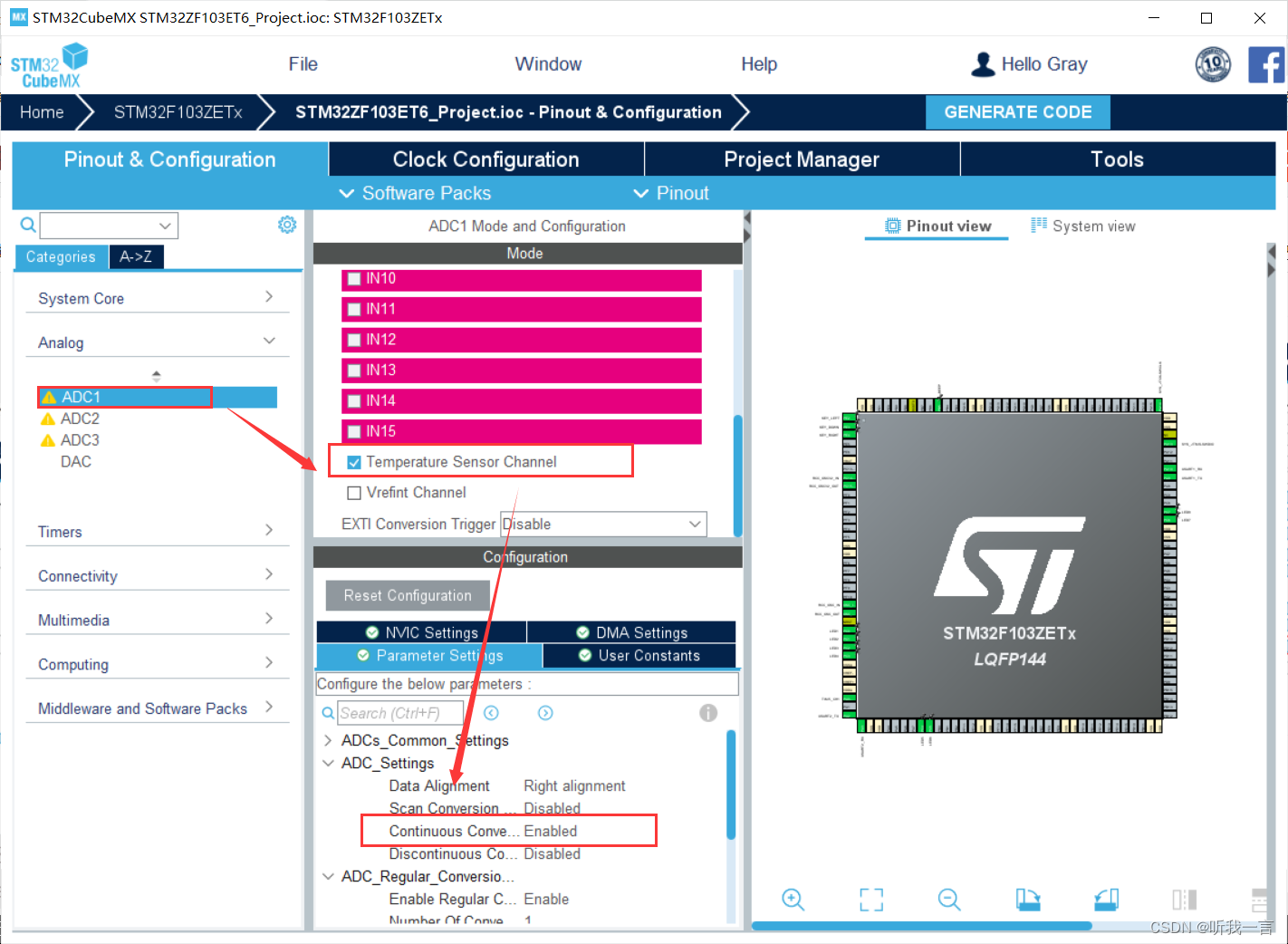Click the STM32CubeMX logo icon
Image resolution: width=1288 pixels, height=944 pixels.
click(x=49, y=65)
